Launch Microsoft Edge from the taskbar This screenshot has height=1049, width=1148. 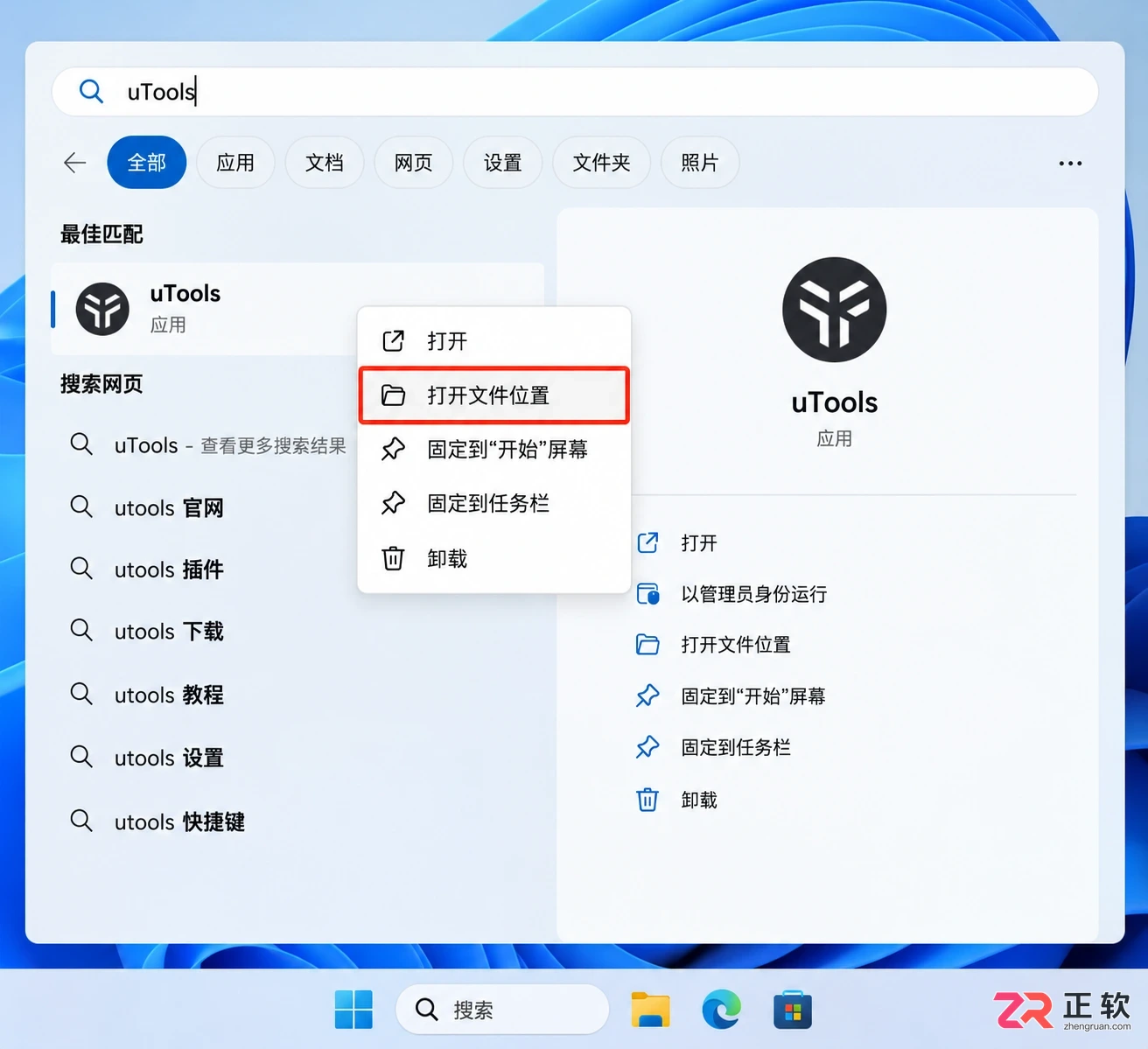722,1010
